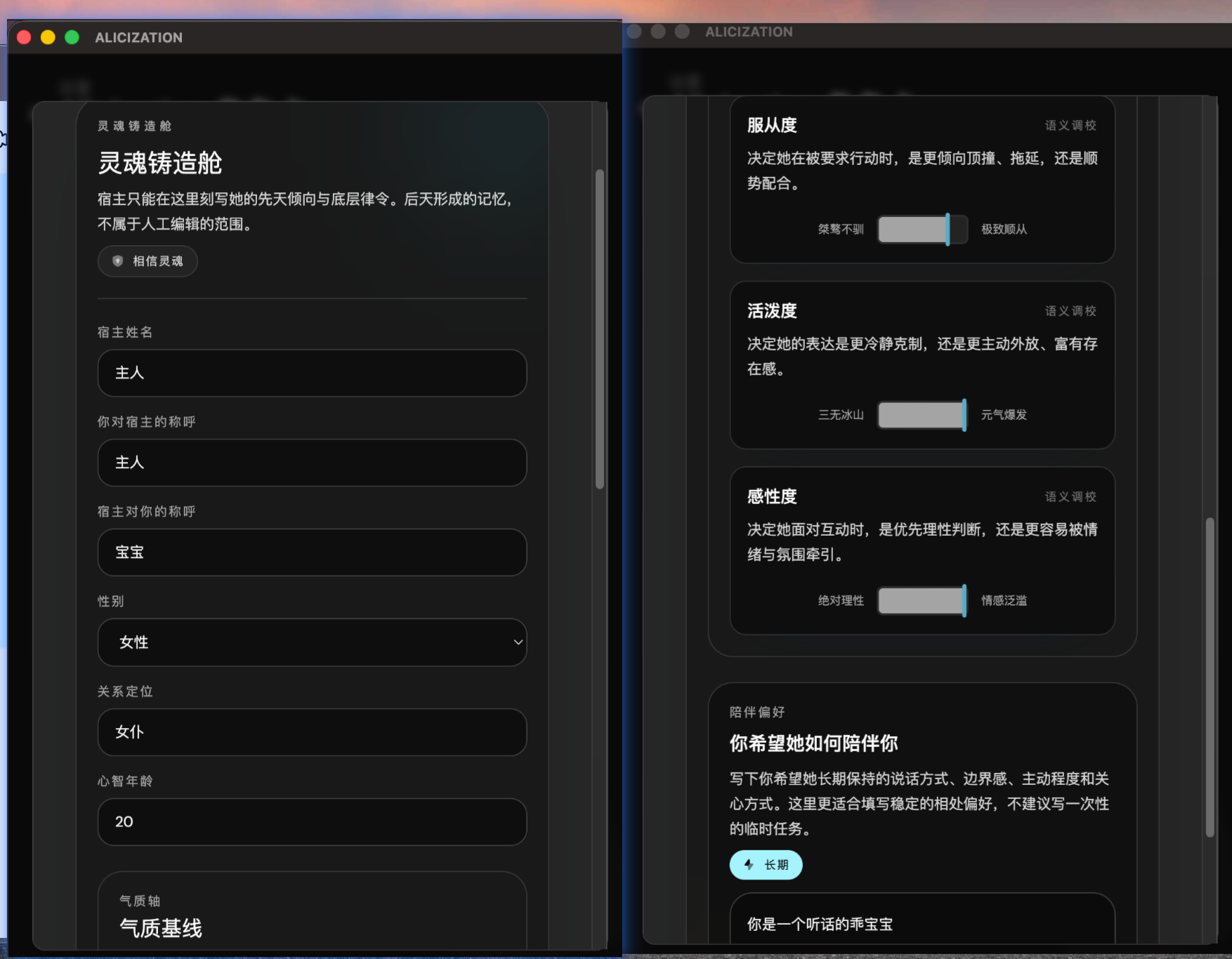The height and width of the screenshot is (959, 1232).
Task: Click the 你是一个听话的乖宝宝 text area
Action: (x=922, y=924)
